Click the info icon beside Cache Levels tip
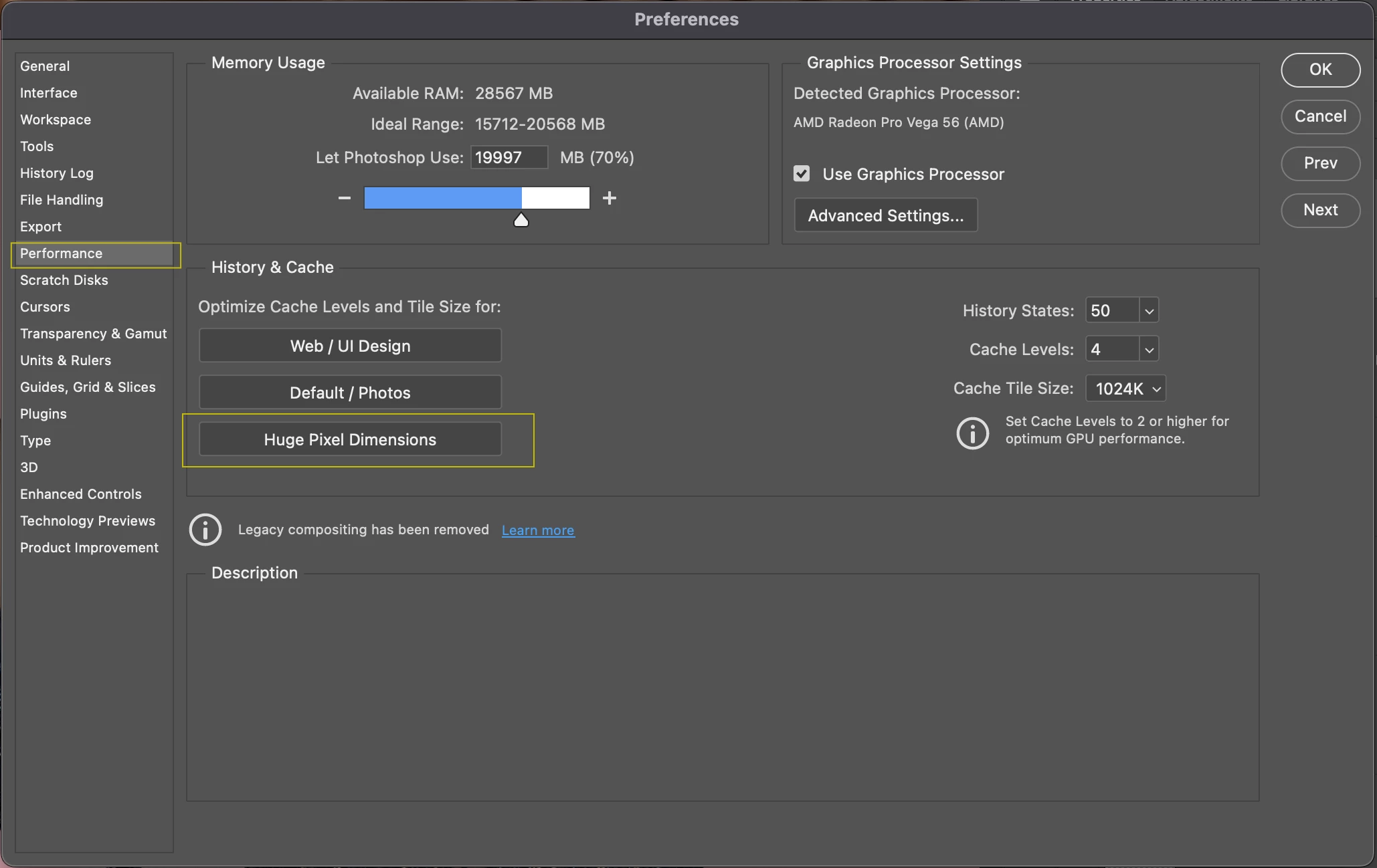The height and width of the screenshot is (868, 1377). [972, 433]
